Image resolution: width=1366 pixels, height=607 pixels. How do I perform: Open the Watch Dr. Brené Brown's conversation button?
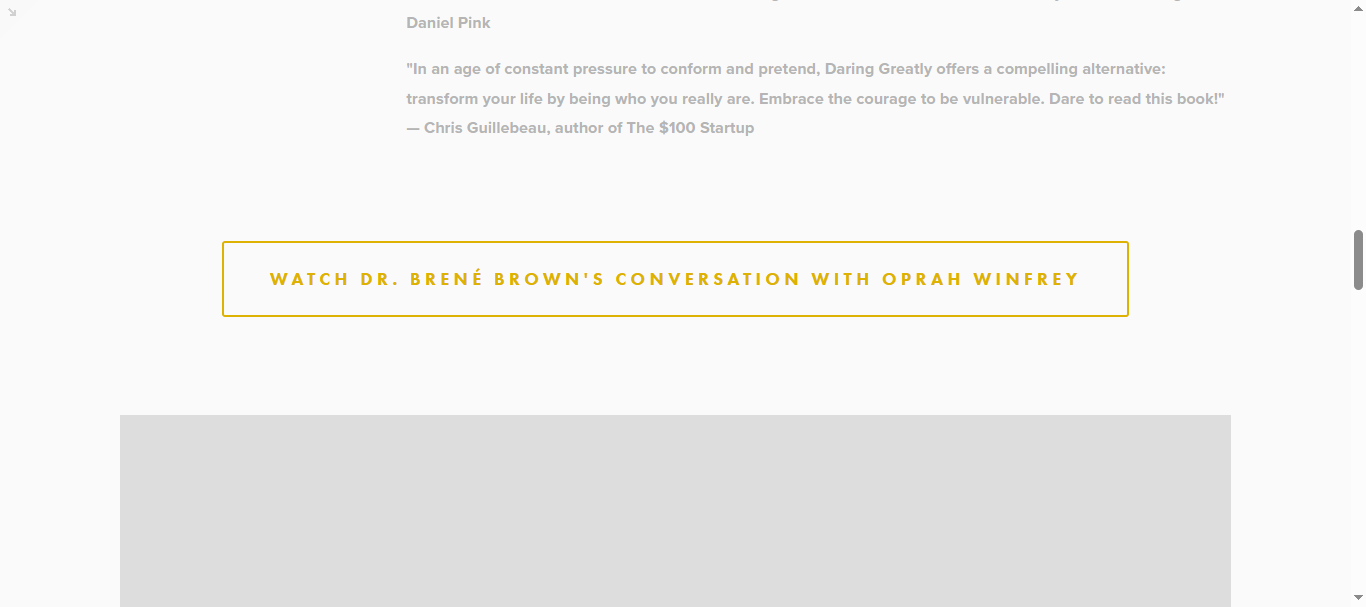(x=675, y=279)
